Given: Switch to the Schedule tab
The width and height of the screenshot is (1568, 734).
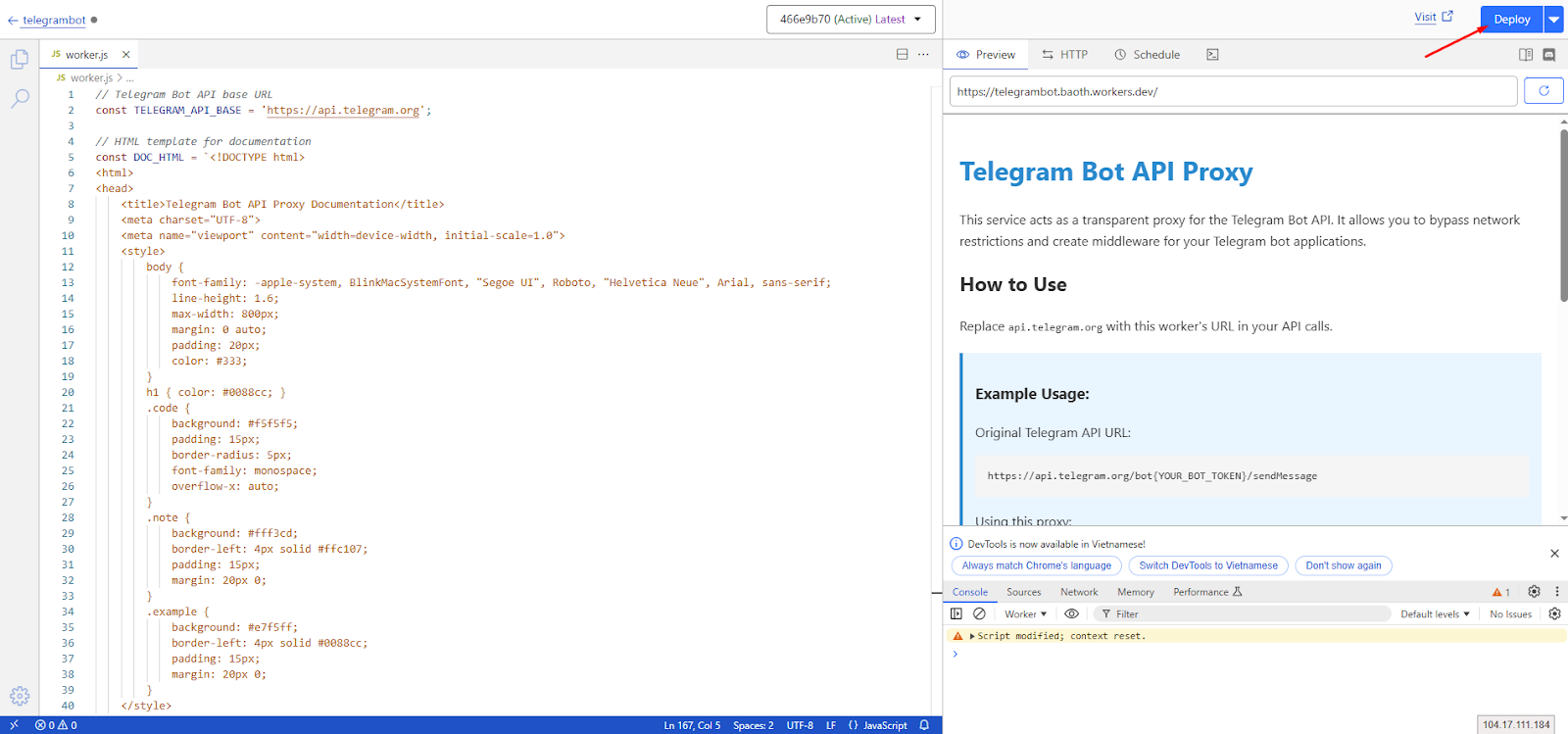Looking at the screenshot, I should pyautogui.click(x=1147, y=55).
